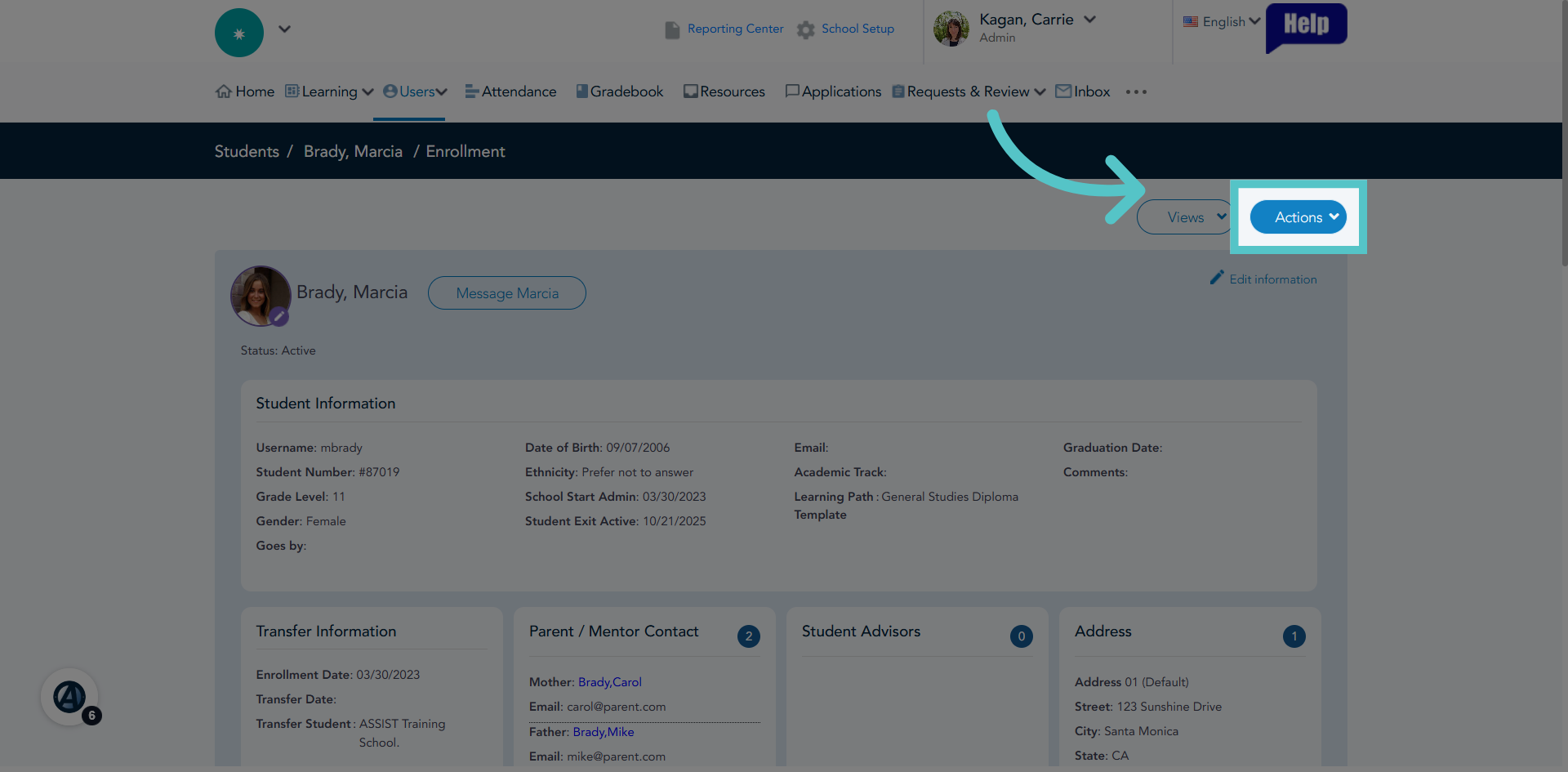
Task: Click the Enrollment breadcrumb
Action: click(x=465, y=151)
